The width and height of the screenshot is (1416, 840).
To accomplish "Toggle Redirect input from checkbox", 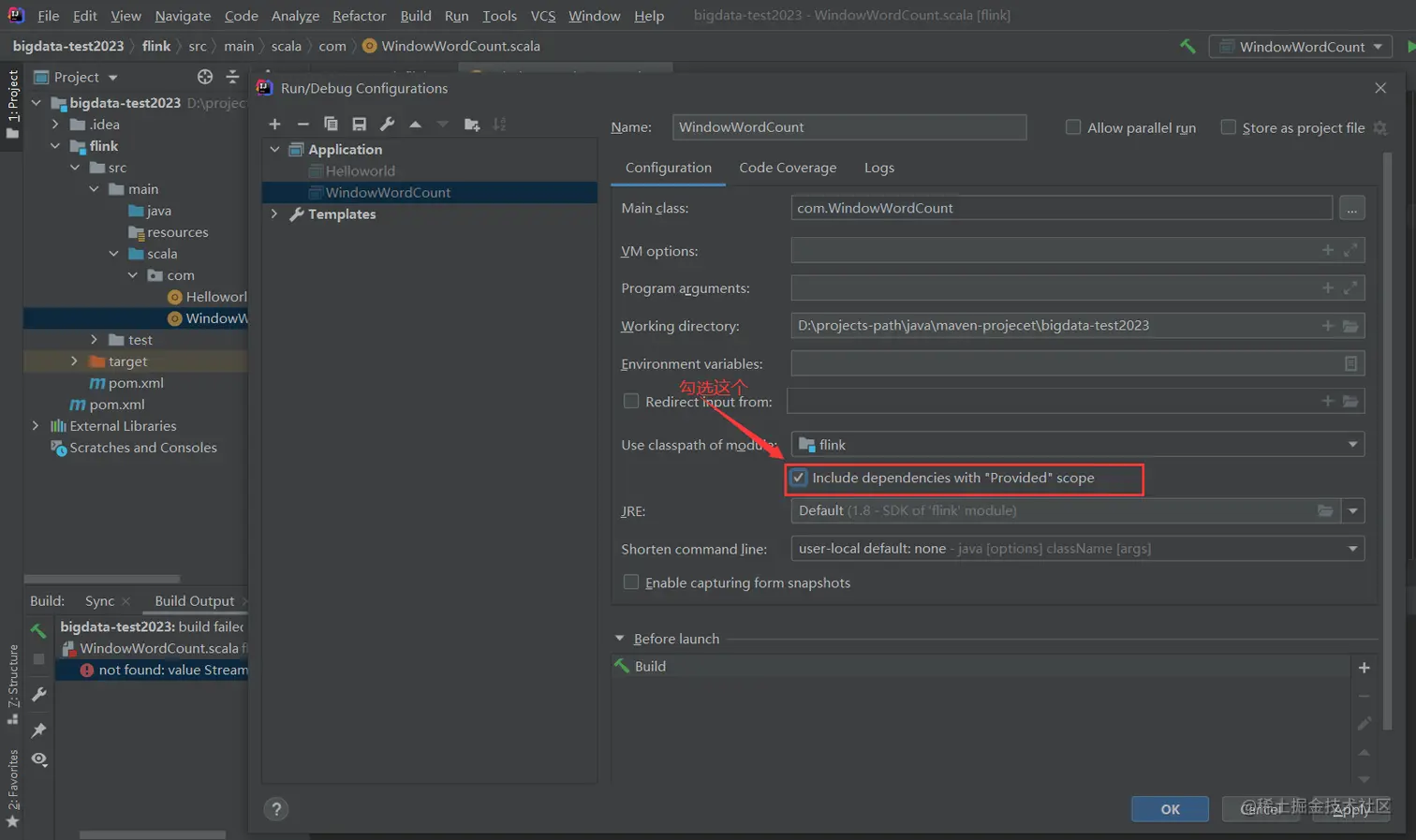I will coord(631,401).
